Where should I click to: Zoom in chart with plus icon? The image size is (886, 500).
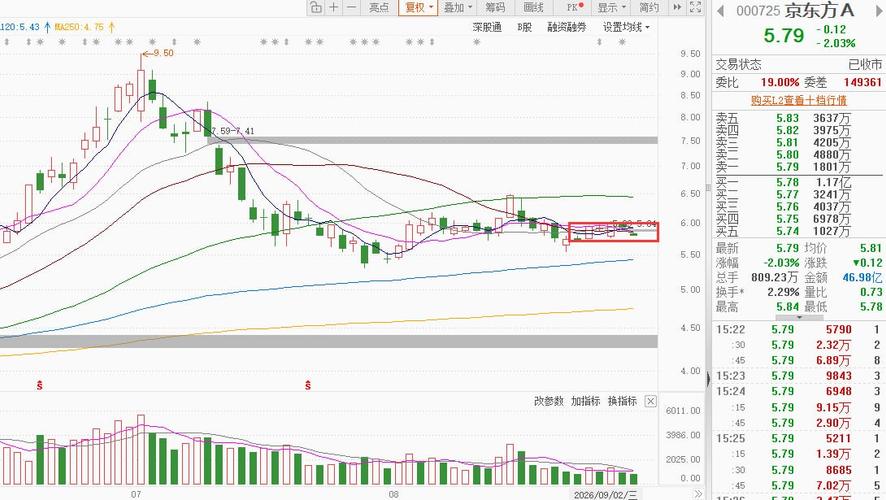(x=334, y=7)
